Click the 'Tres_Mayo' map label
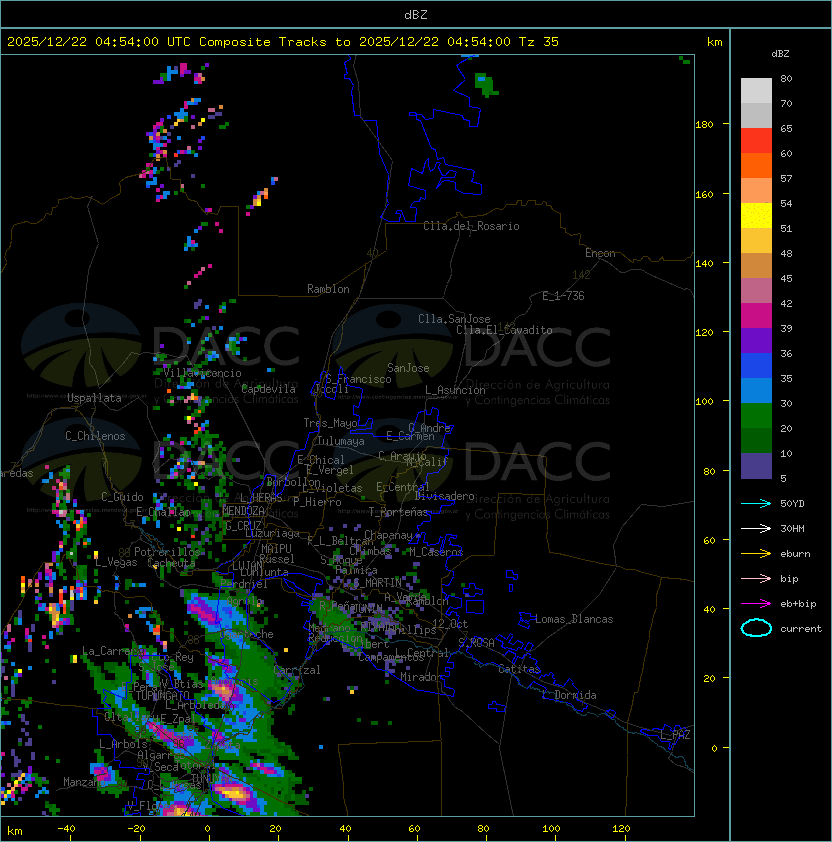 (x=330, y=423)
